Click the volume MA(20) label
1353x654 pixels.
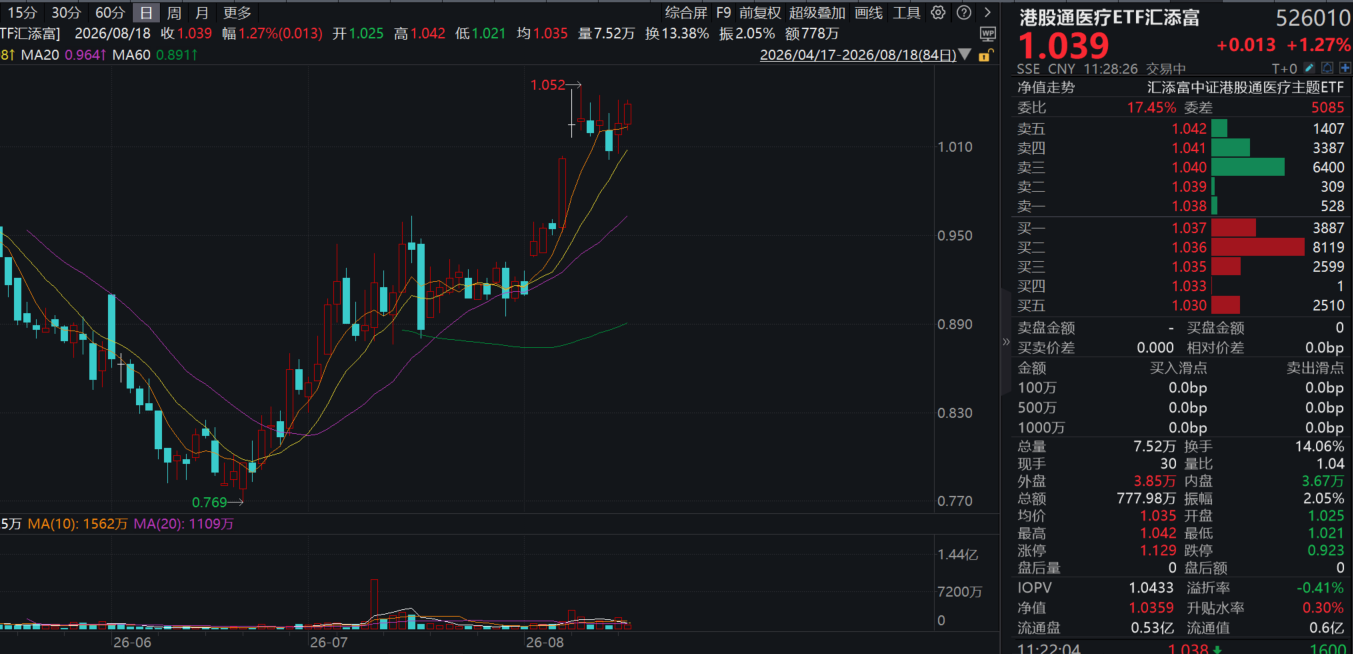click(184, 523)
